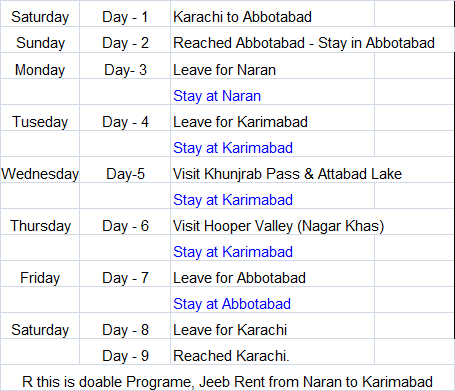Viewport: 455px width, 391px height.
Task: Click the 'Stay at Abbotabad' blue cell
Action: click(272, 304)
